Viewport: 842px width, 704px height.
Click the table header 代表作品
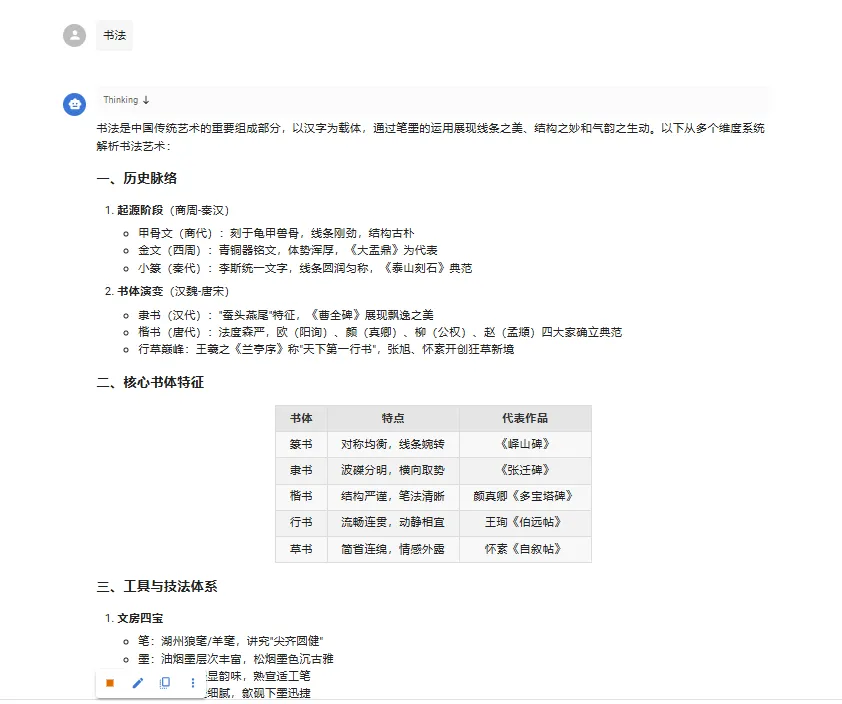pos(525,418)
